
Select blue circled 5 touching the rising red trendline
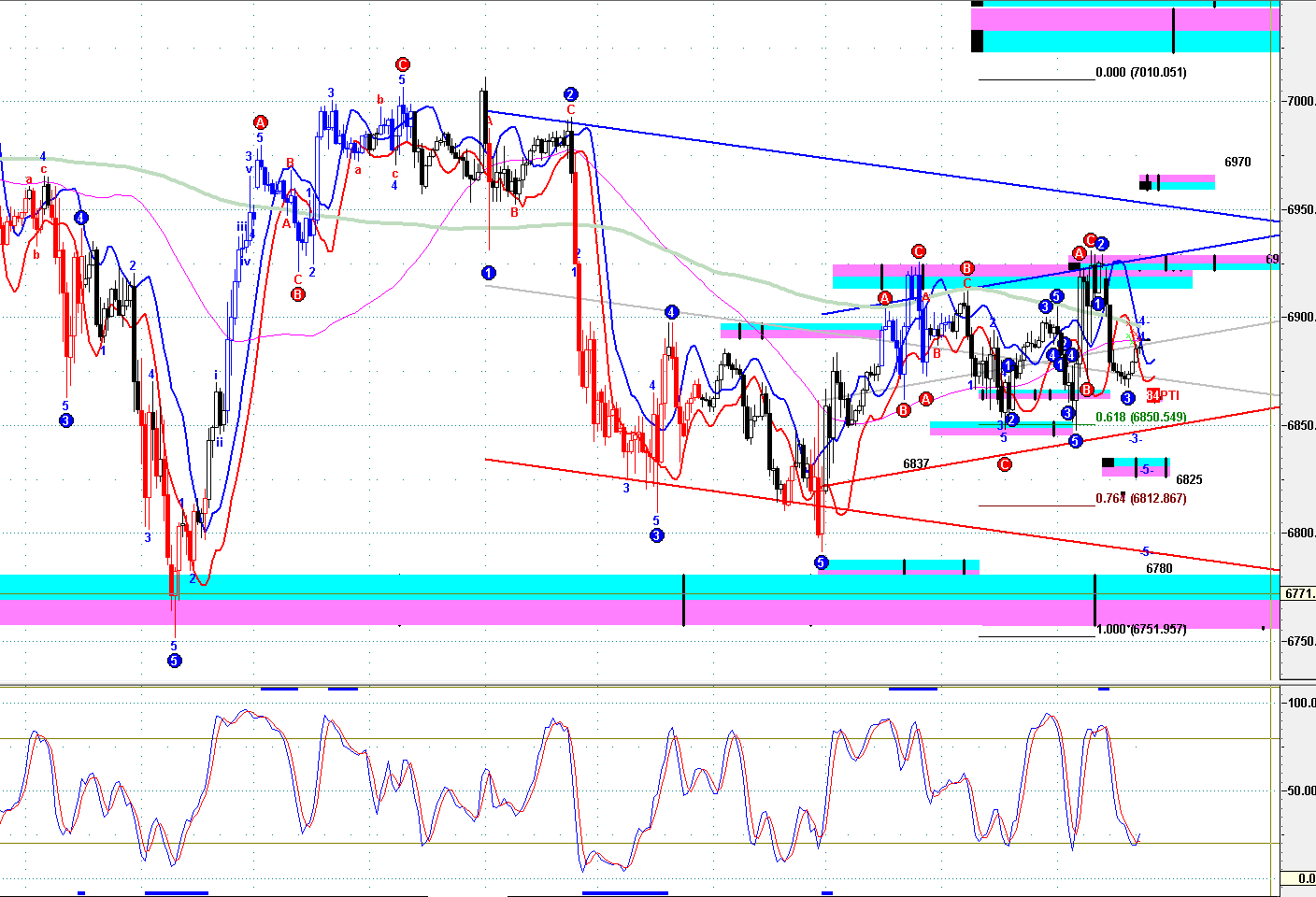[x=1075, y=441]
